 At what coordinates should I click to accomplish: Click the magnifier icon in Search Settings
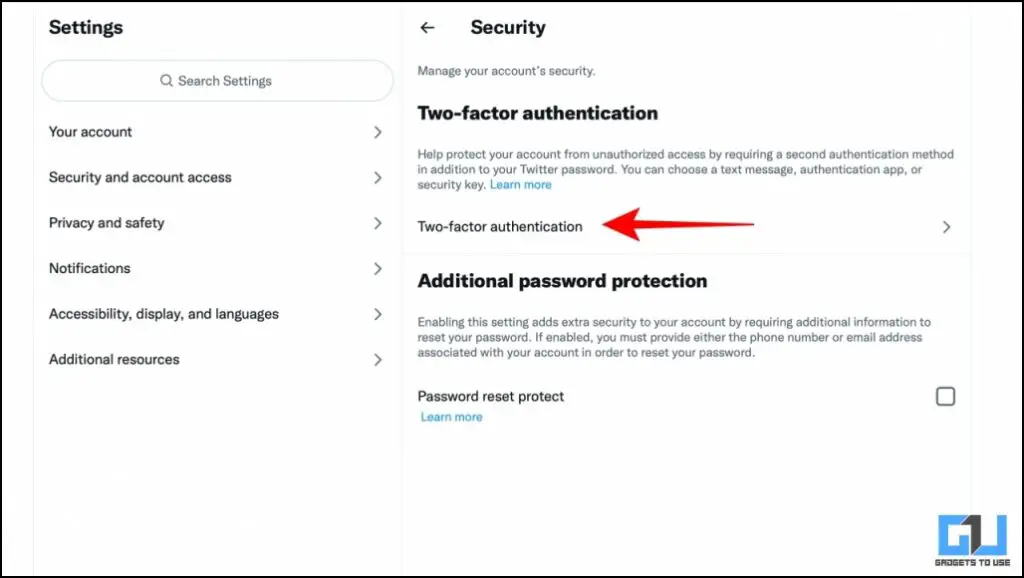click(167, 80)
